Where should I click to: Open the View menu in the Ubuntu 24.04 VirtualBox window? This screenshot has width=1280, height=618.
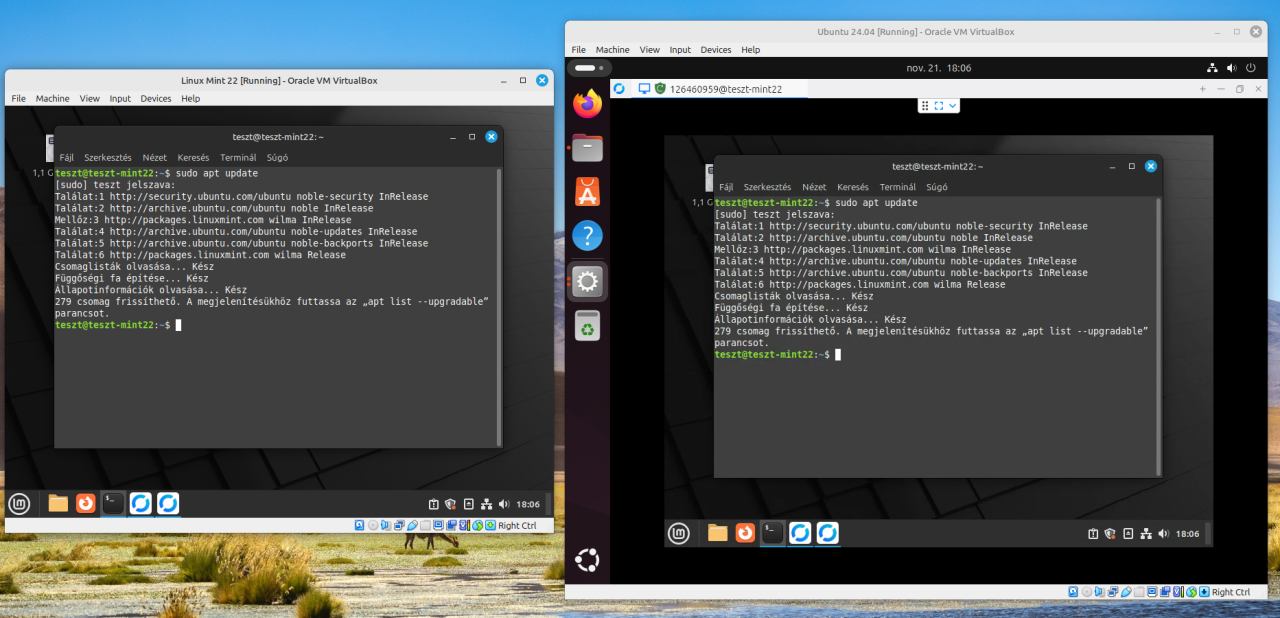coord(650,50)
